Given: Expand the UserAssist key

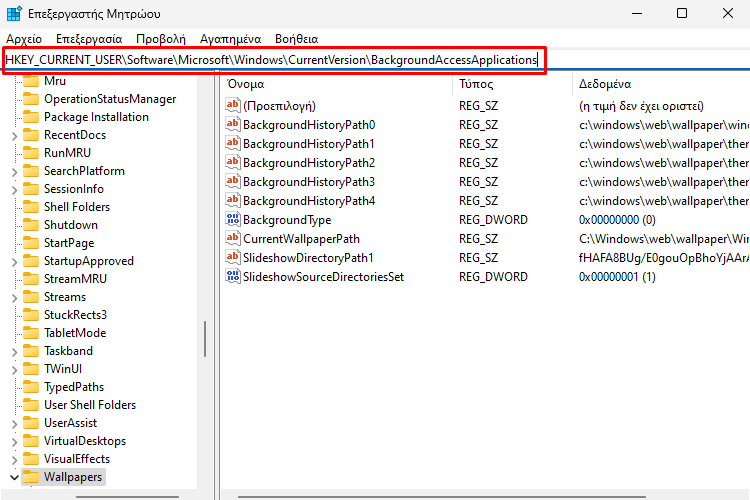Looking at the screenshot, I should tap(14, 424).
